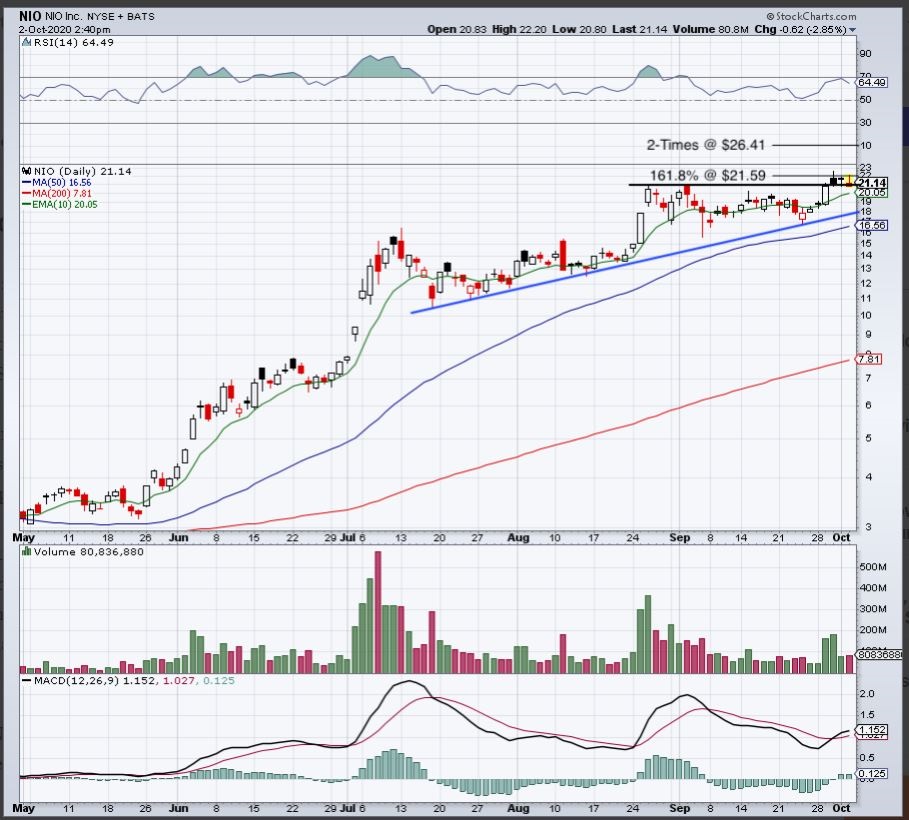Click the volume bars icon beside Volume label
This screenshot has height=820, width=909.
point(26,551)
